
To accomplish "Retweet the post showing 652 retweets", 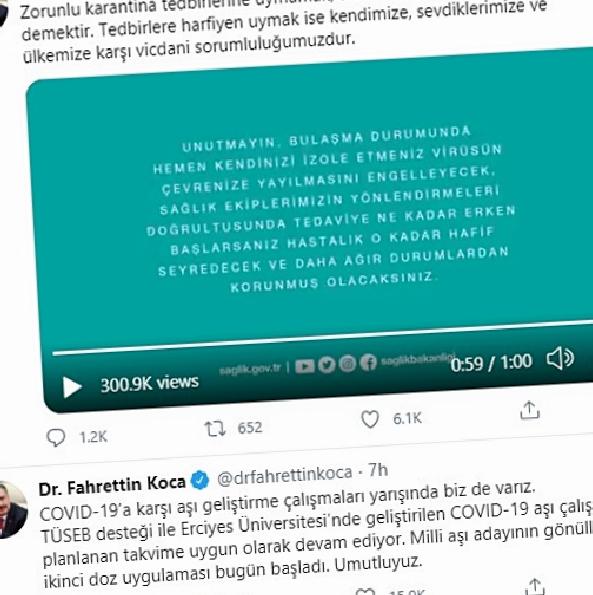I will tap(215, 429).
